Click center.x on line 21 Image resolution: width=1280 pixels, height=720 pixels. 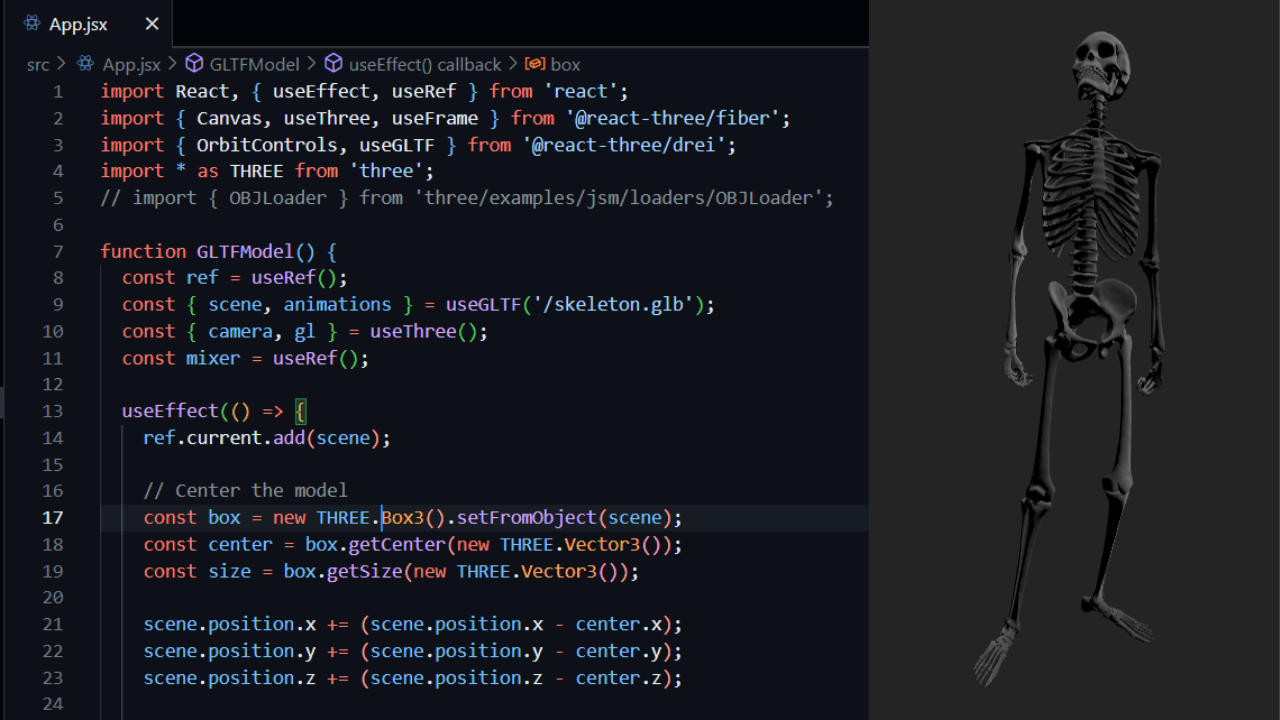tap(619, 624)
